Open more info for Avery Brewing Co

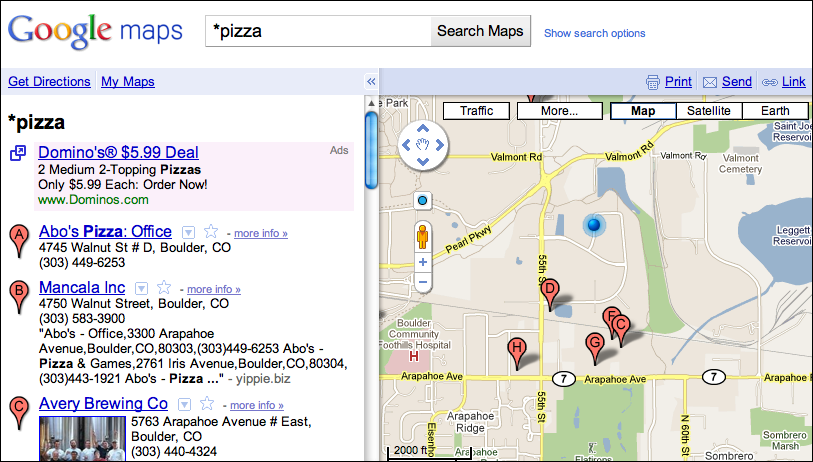click(x=257, y=405)
